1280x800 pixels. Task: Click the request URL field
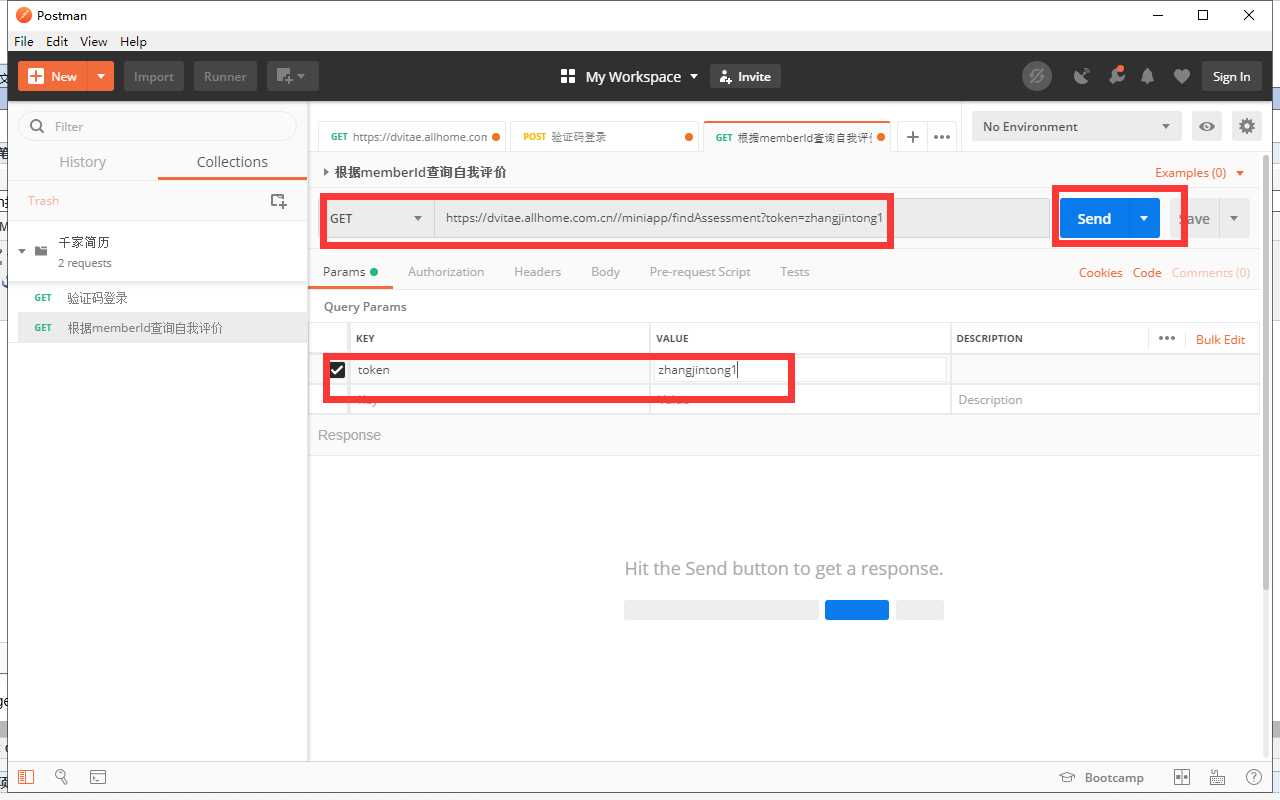[x=741, y=218]
